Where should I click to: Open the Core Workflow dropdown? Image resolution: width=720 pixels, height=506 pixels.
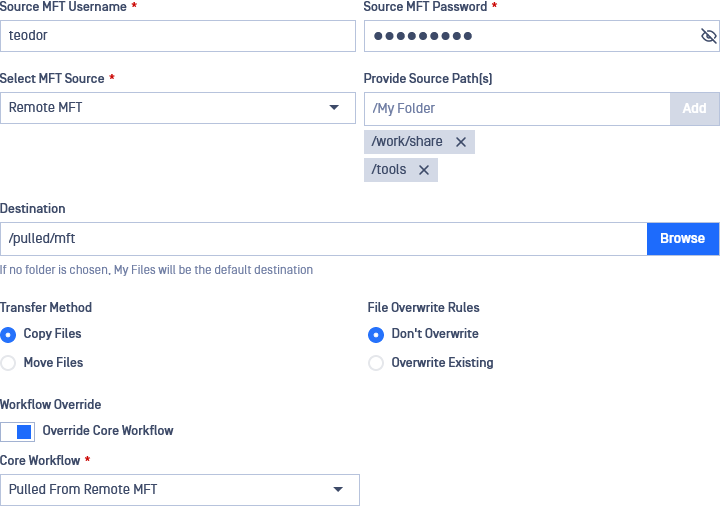(x=180, y=489)
